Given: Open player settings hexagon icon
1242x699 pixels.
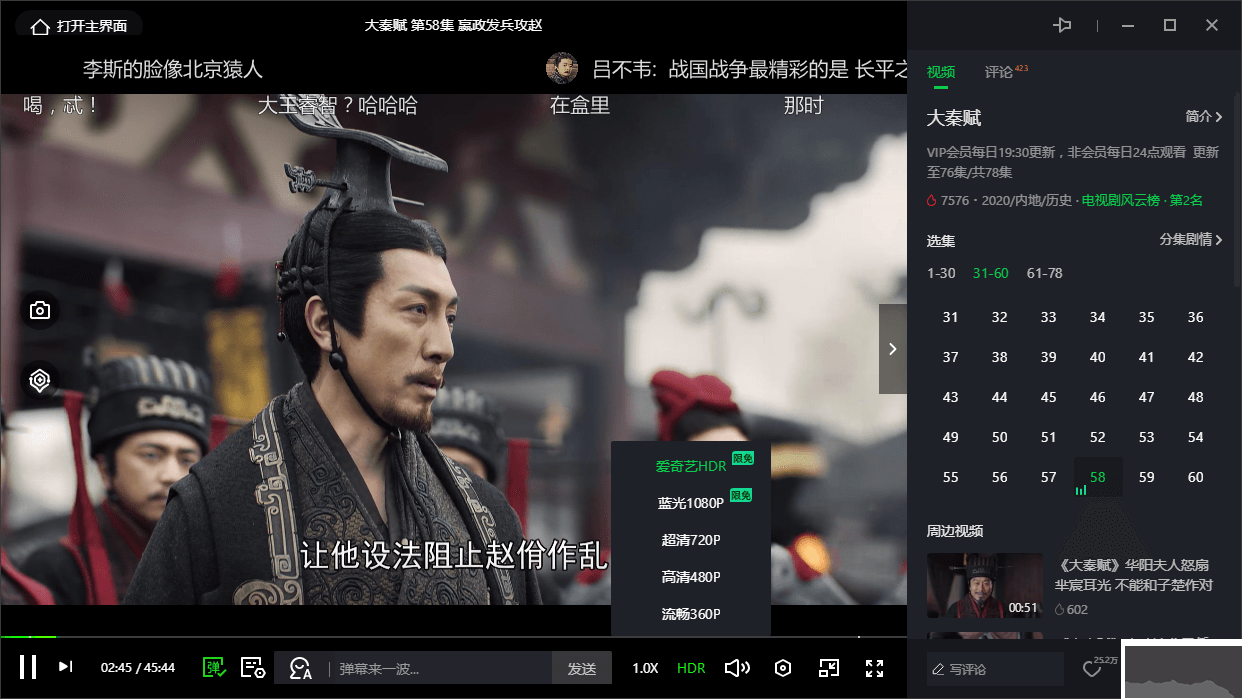Looking at the screenshot, I should click(784, 668).
